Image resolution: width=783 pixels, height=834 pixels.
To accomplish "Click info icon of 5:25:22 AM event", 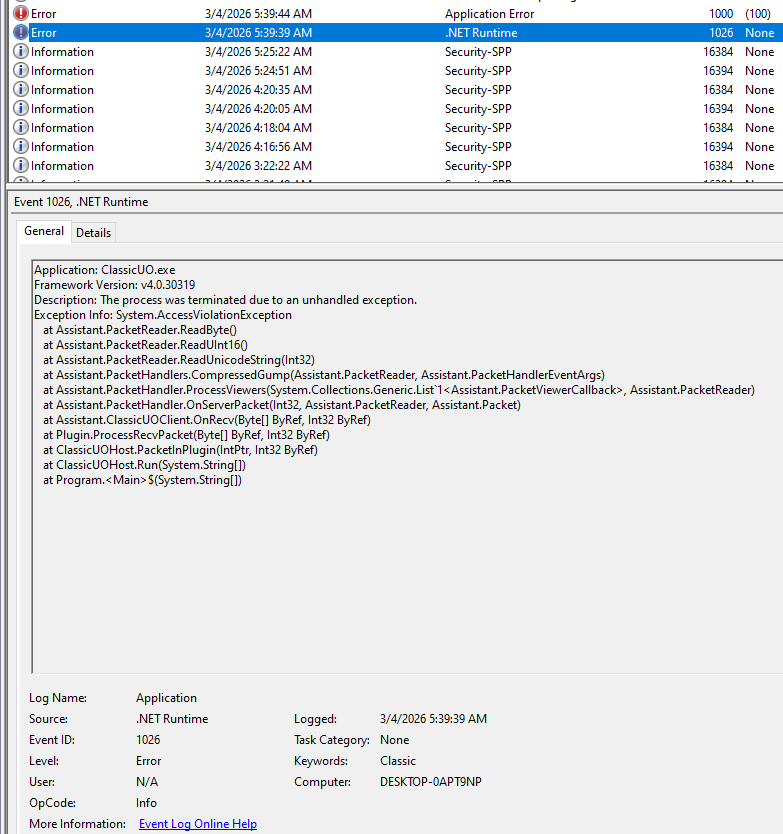I will tap(21, 52).
